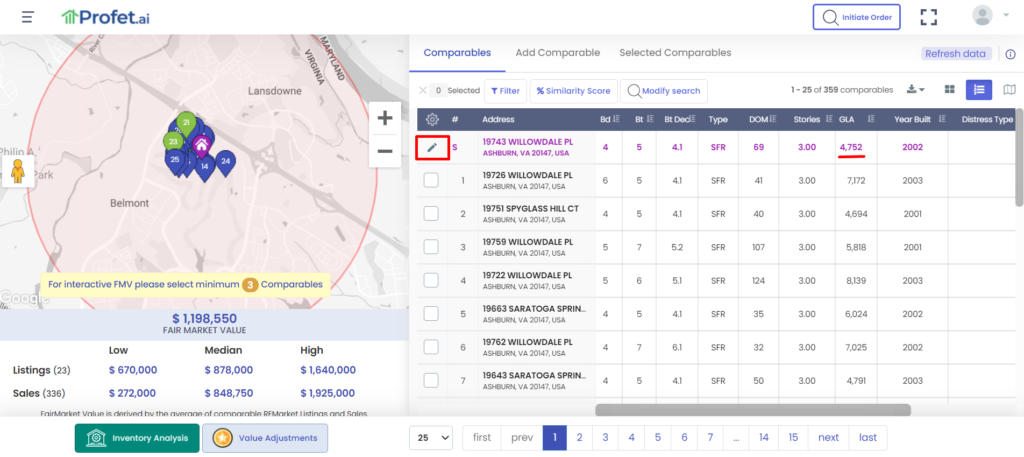
Task: Click the horizontal table scrollbar
Action: click(753, 409)
